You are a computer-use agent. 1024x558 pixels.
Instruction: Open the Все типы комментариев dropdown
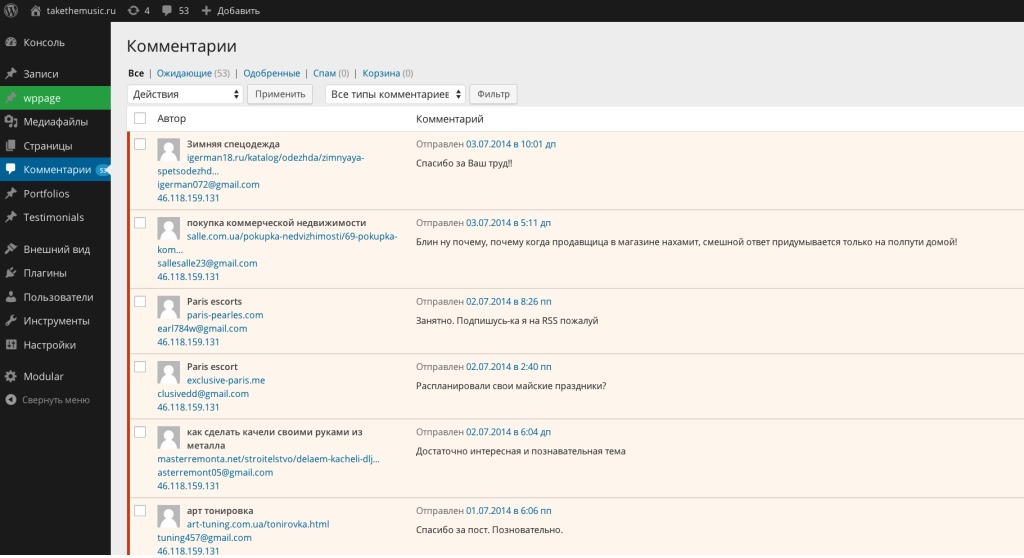(395, 94)
